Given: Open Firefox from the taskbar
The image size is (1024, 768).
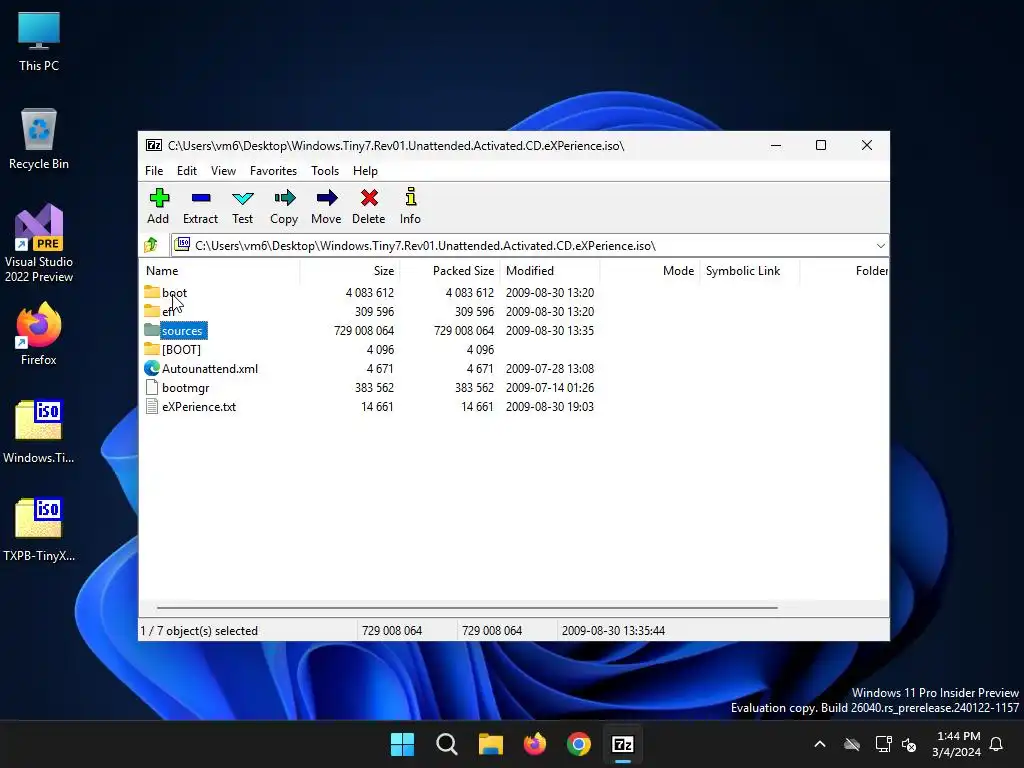Looking at the screenshot, I should (535, 744).
